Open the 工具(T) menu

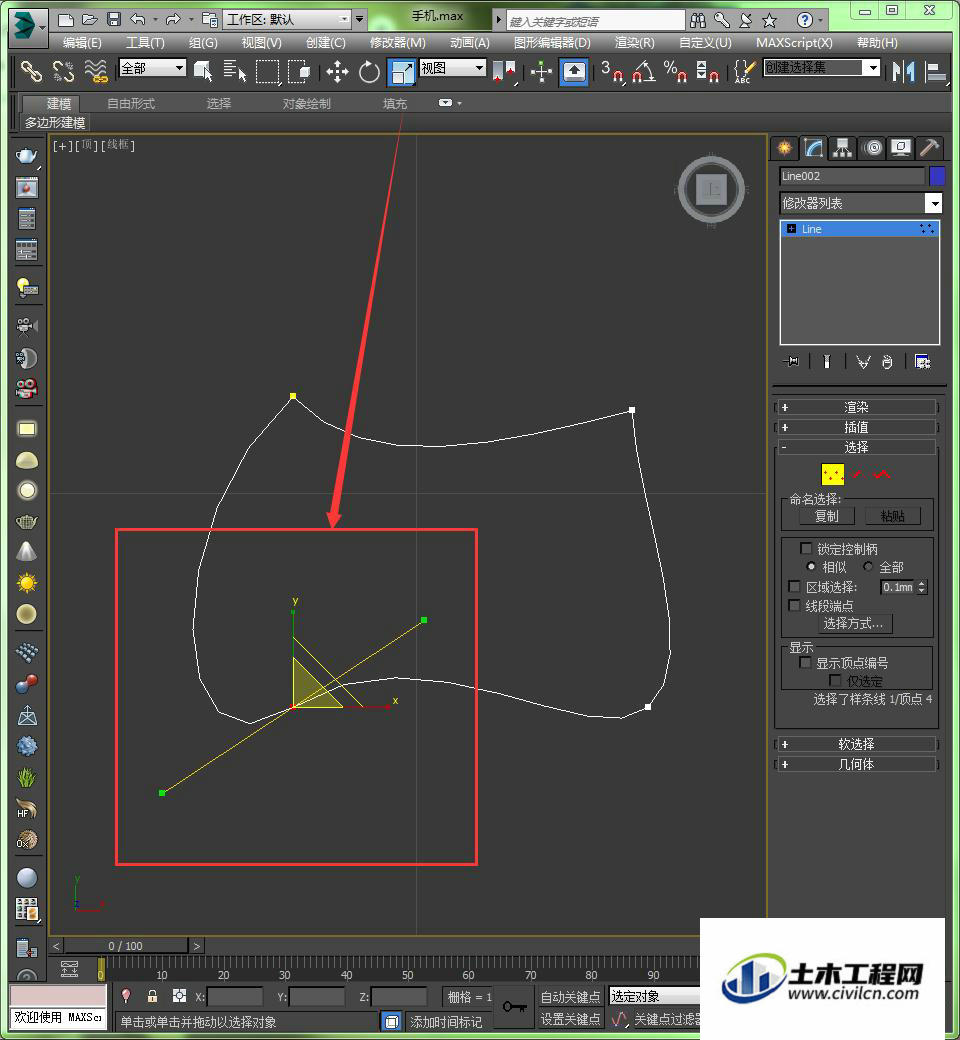[145, 42]
